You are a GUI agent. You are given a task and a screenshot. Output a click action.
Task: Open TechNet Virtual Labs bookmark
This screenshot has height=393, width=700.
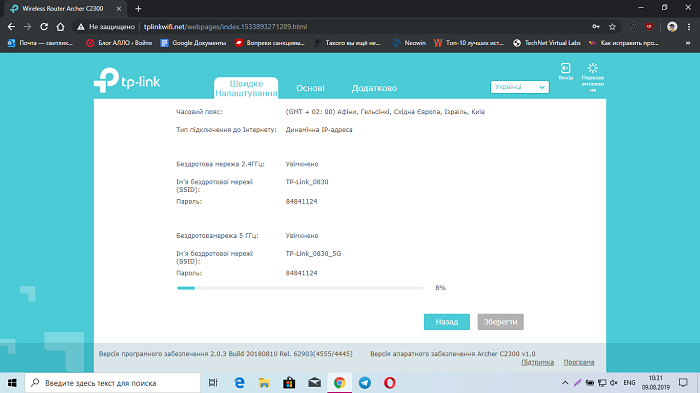pyautogui.click(x=547, y=43)
